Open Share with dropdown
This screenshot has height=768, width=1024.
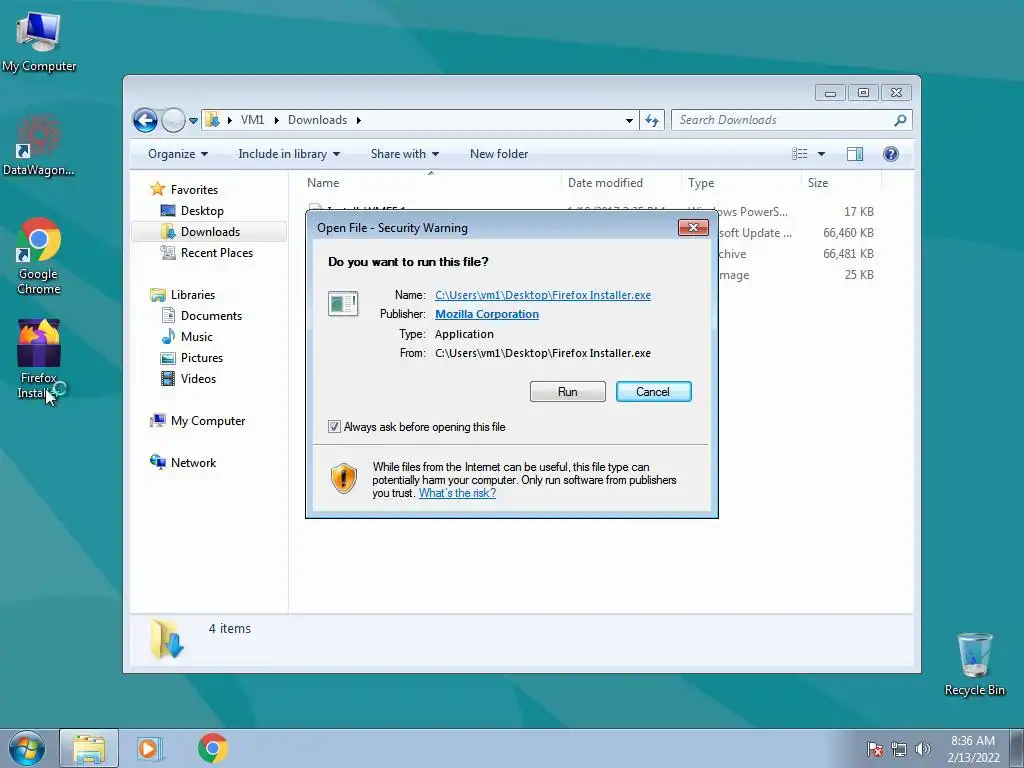coord(405,154)
